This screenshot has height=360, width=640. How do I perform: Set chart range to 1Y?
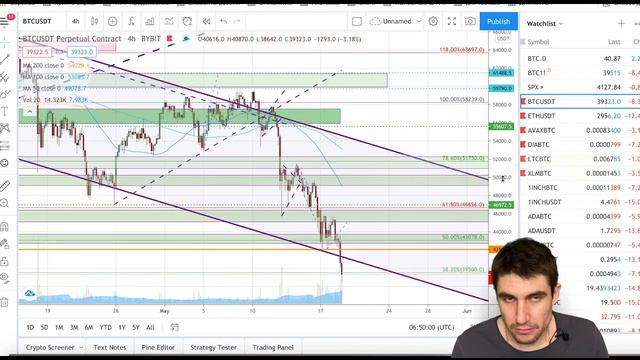tap(122, 327)
